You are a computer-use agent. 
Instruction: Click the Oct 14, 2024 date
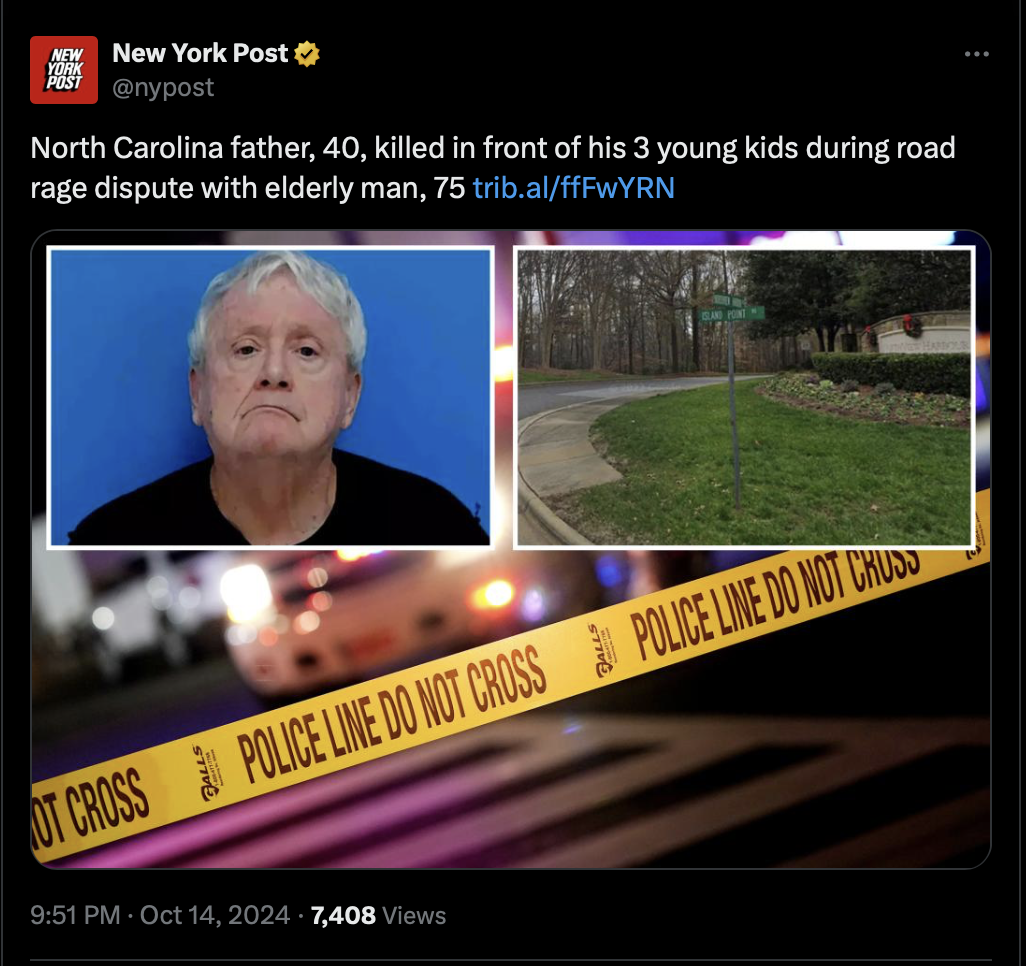[x=215, y=915]
